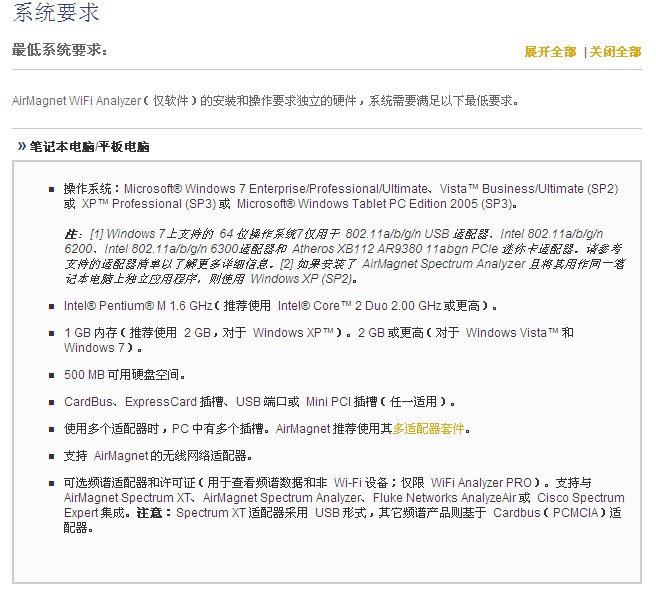This screenshot has height=590, width=656.
Task: Click the 500 MB 可用硬盘空间 text
Action: tap(124, 375)
